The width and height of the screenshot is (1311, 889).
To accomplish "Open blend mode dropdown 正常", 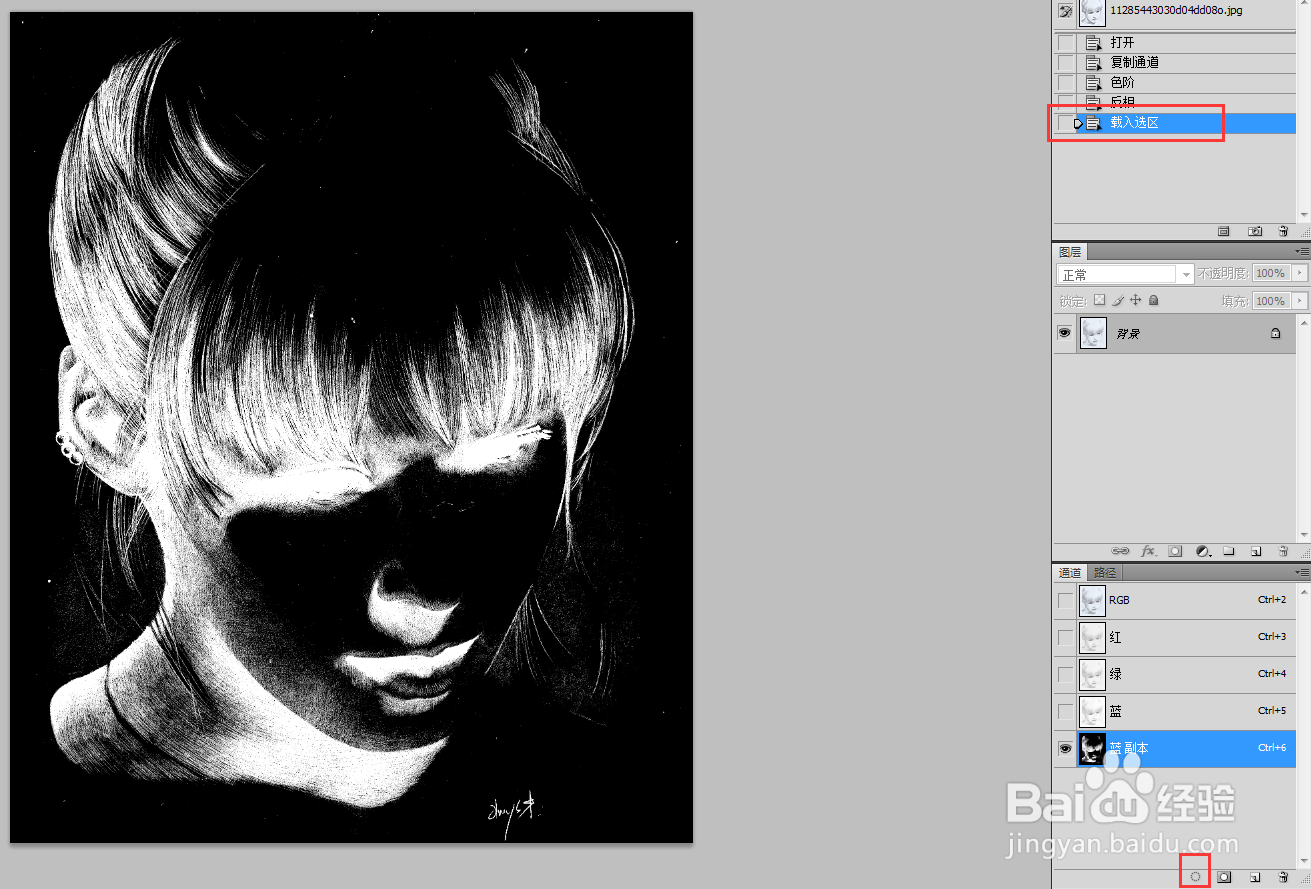I will click(x=1125, y=274).
